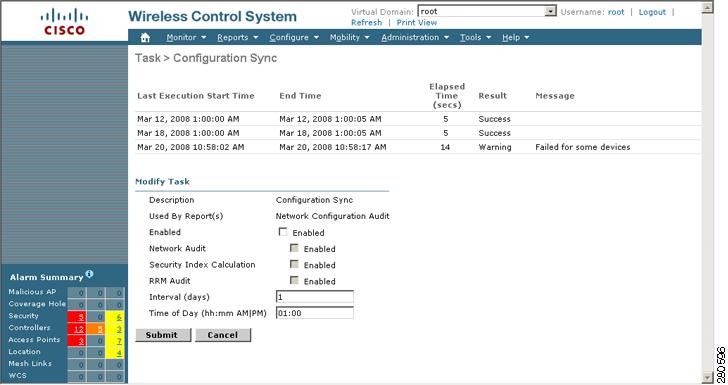Viewport: 728px width, 385px height.
Task: Click the Time of Day input field
Action: click(315, 313)
